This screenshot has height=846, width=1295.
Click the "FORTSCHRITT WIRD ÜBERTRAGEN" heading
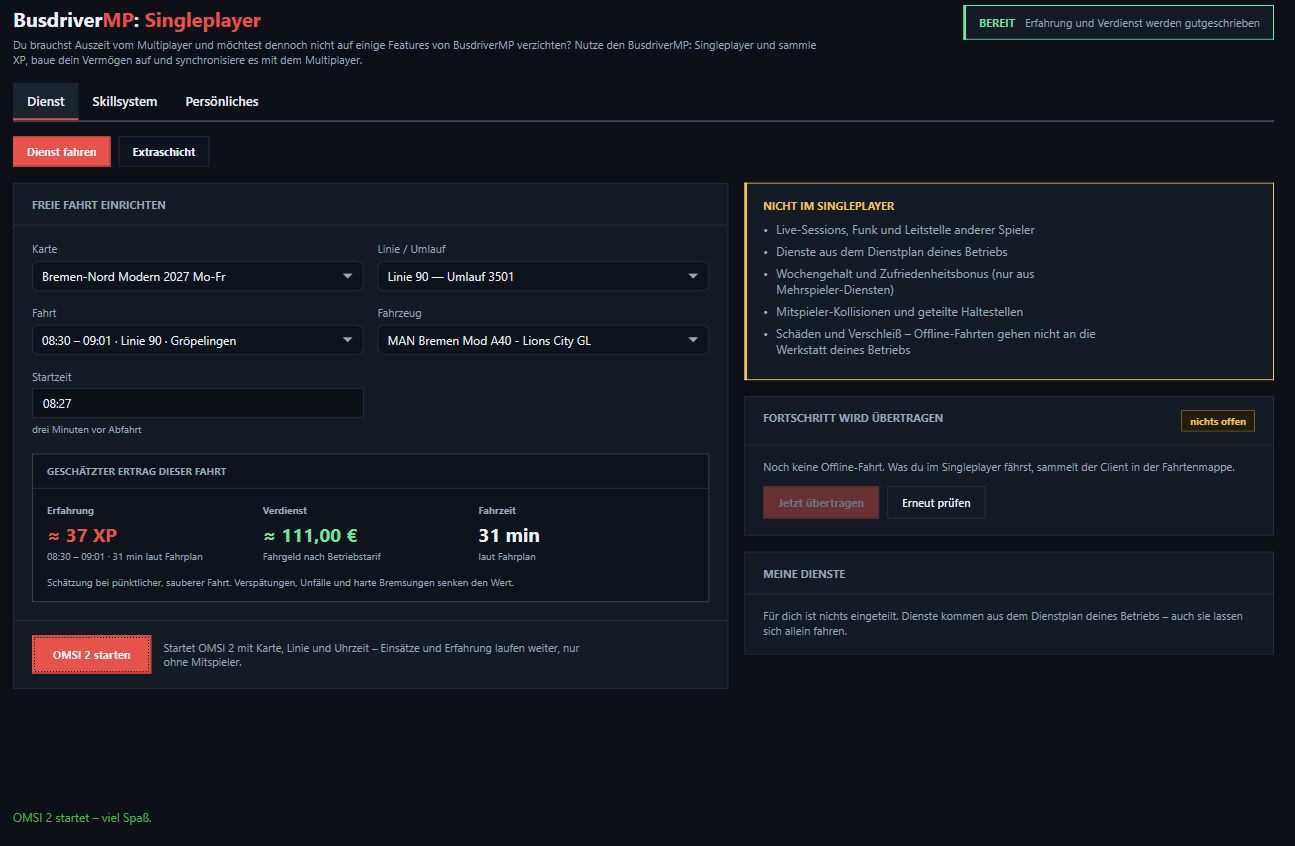(853, 418)
